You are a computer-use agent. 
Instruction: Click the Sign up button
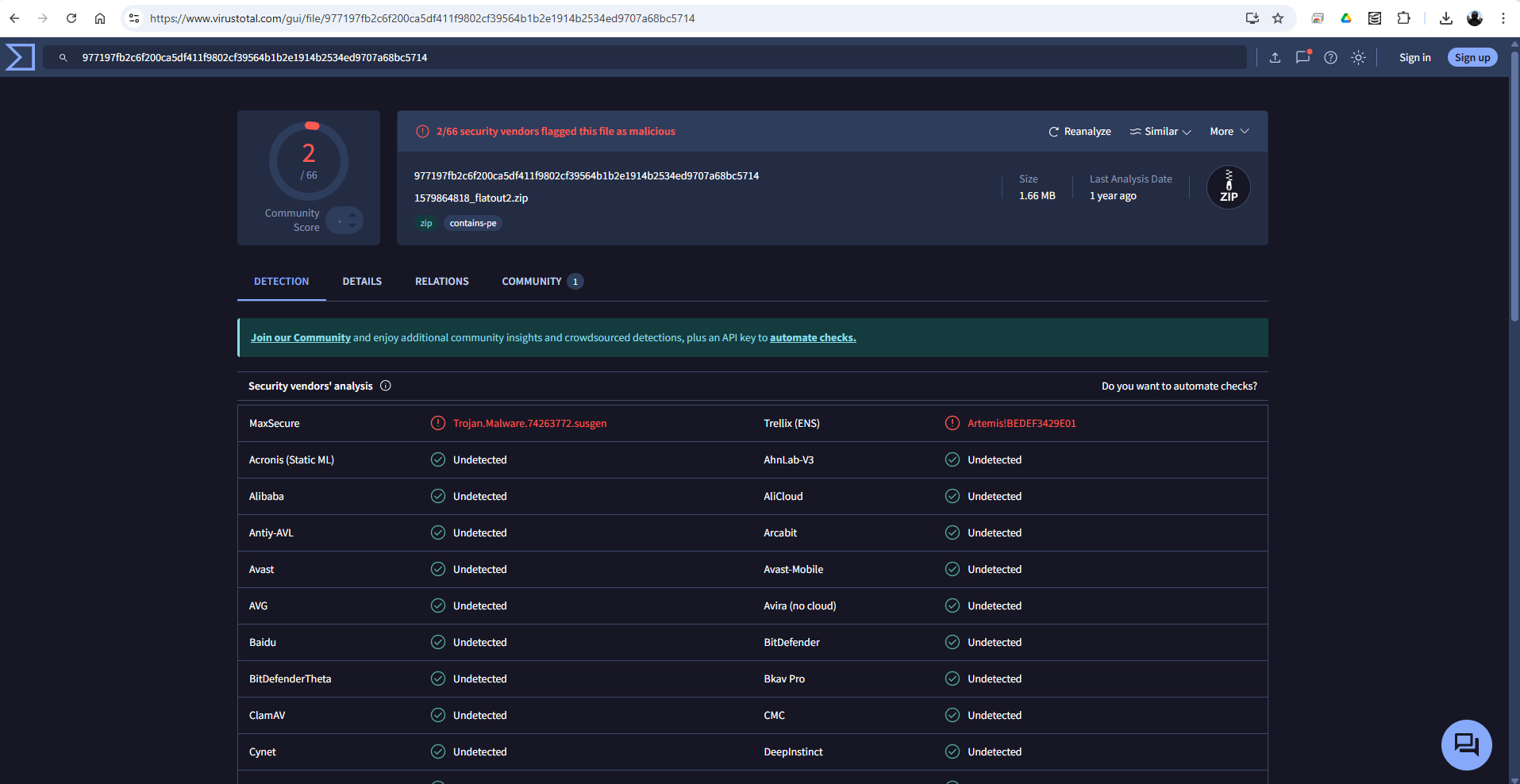(1472, 57)
